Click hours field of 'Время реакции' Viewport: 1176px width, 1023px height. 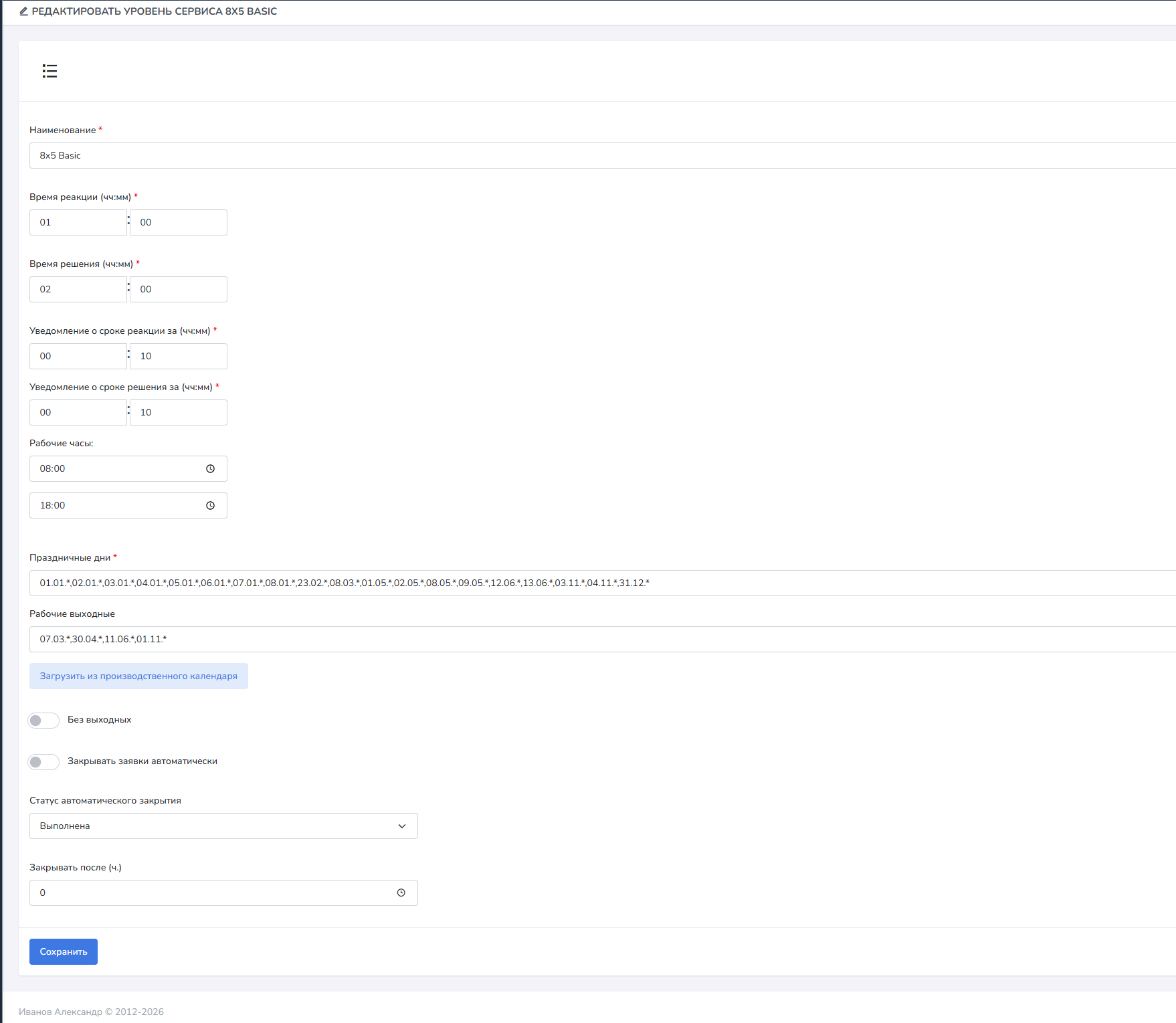tap(78, 223)
